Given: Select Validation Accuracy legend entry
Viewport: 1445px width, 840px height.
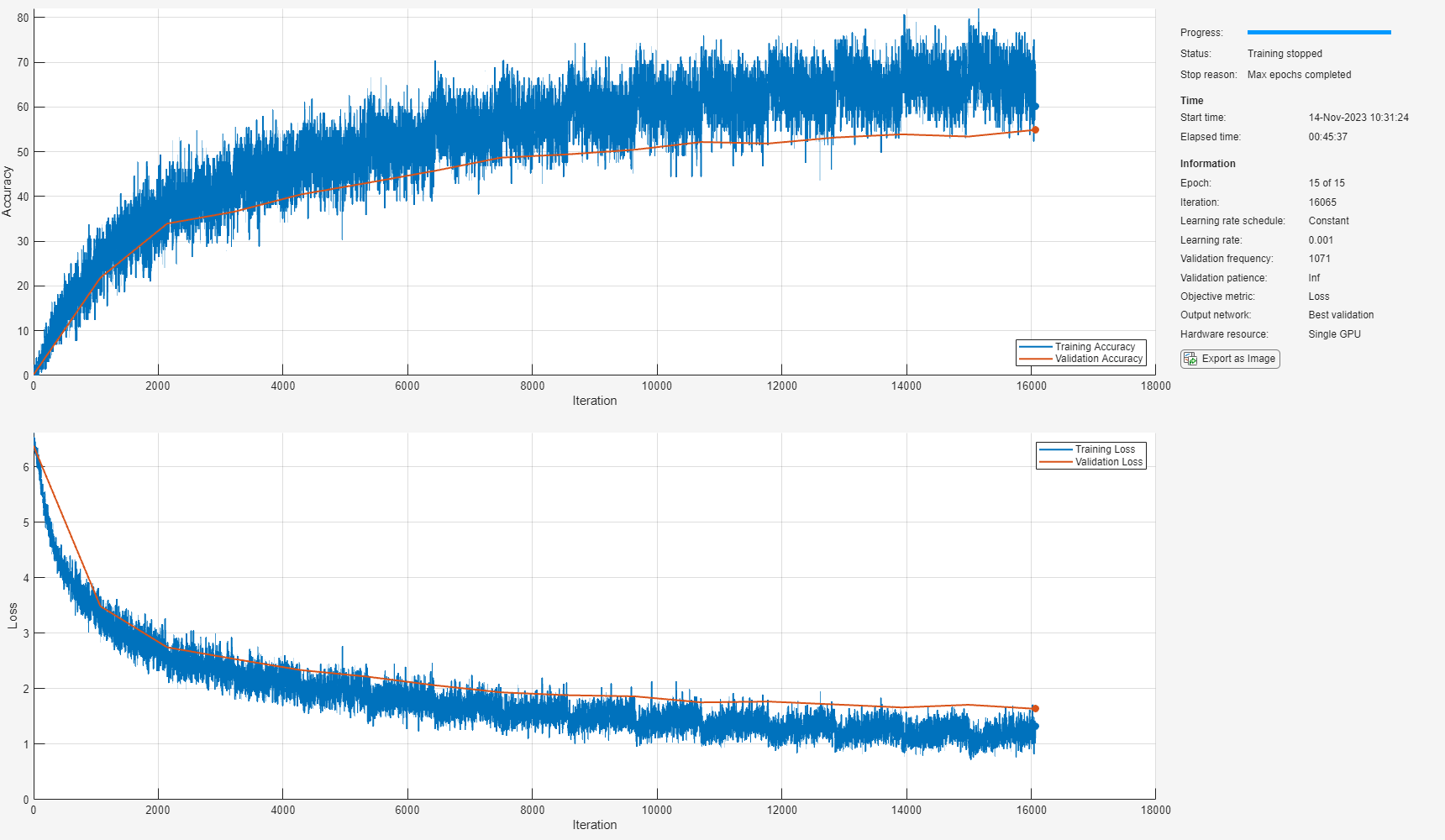Looking at the screenshot, I should 1081,359.
